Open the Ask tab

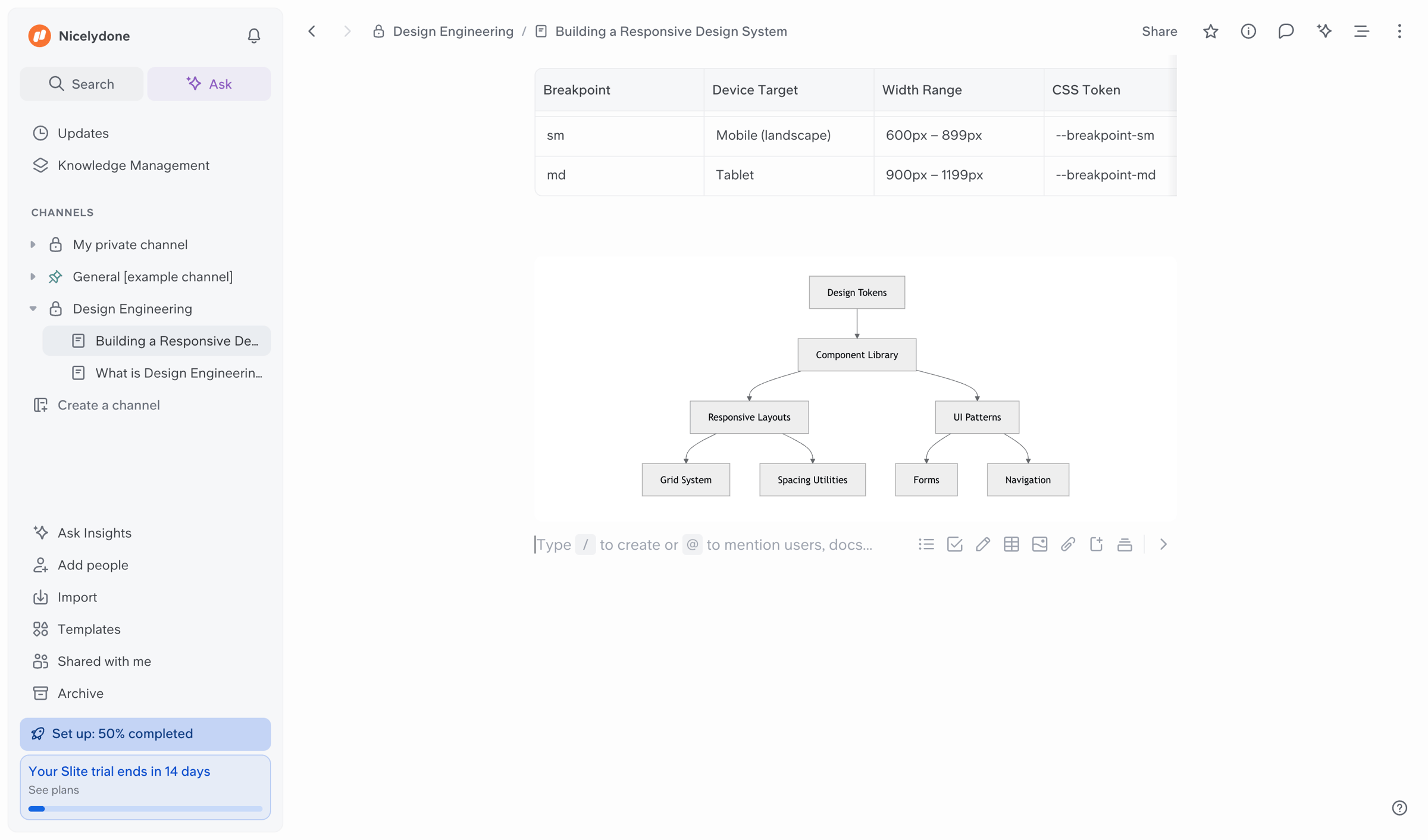click(209, 84)
